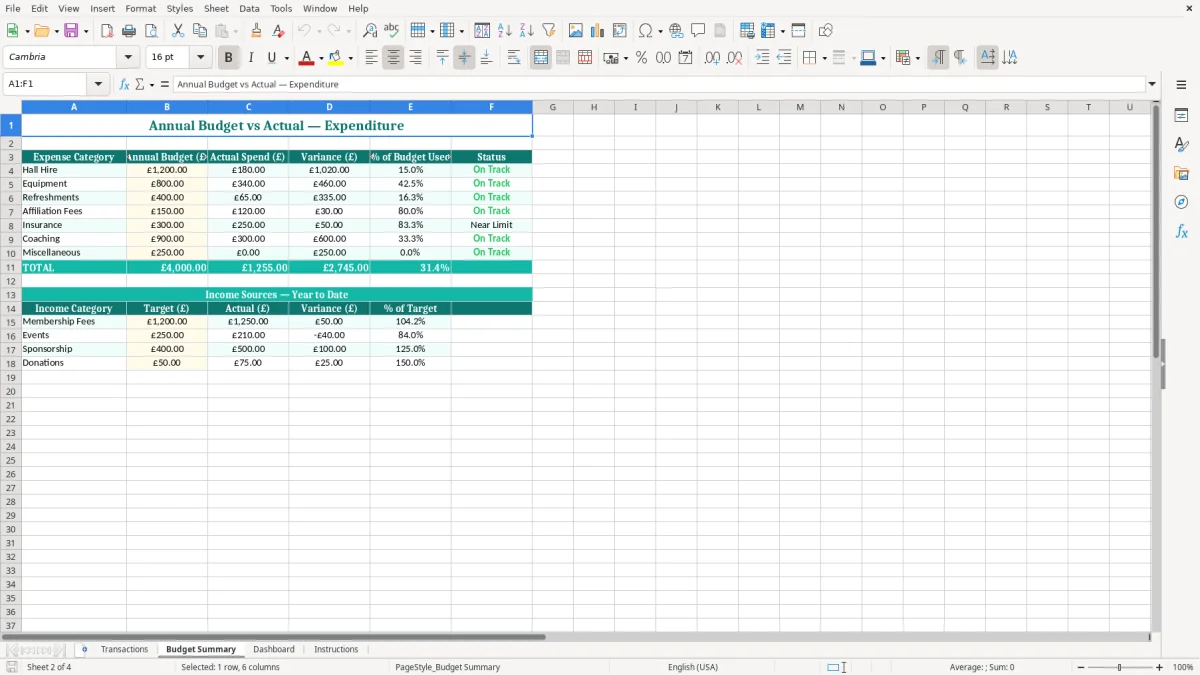Open the Font Size dropdown
The height and width of the screenshot is (675, 1200).
(200, 57)
